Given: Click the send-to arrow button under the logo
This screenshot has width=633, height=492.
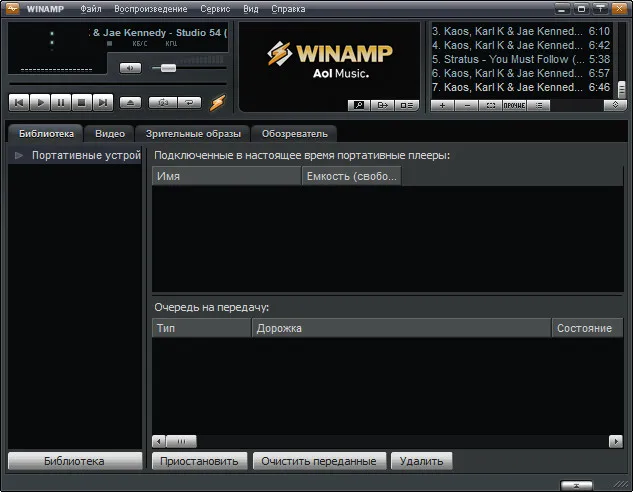Looking at the screenshot, I should coord(382,105).
